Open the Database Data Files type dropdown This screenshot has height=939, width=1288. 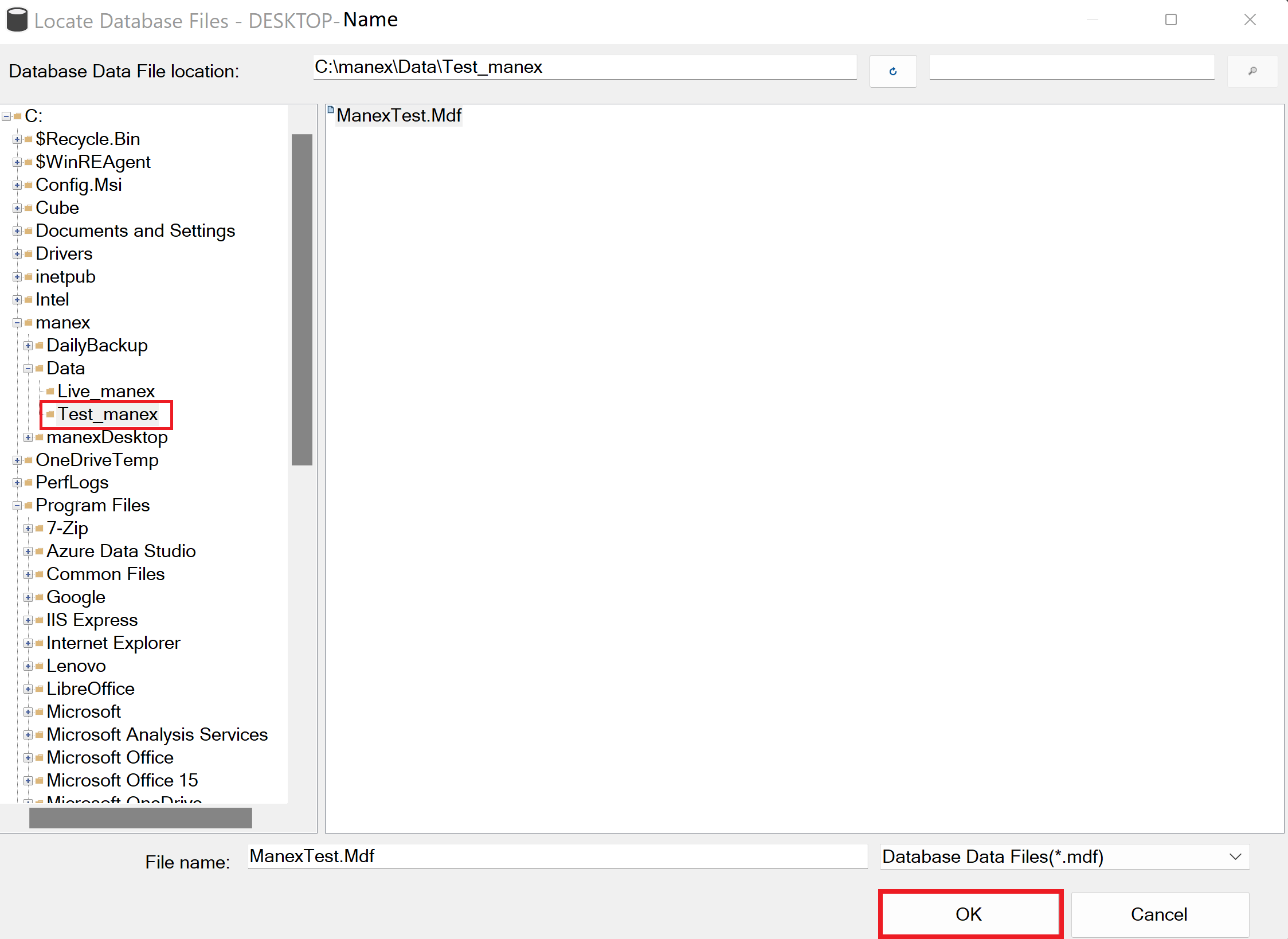click(x=1235, y=856)
